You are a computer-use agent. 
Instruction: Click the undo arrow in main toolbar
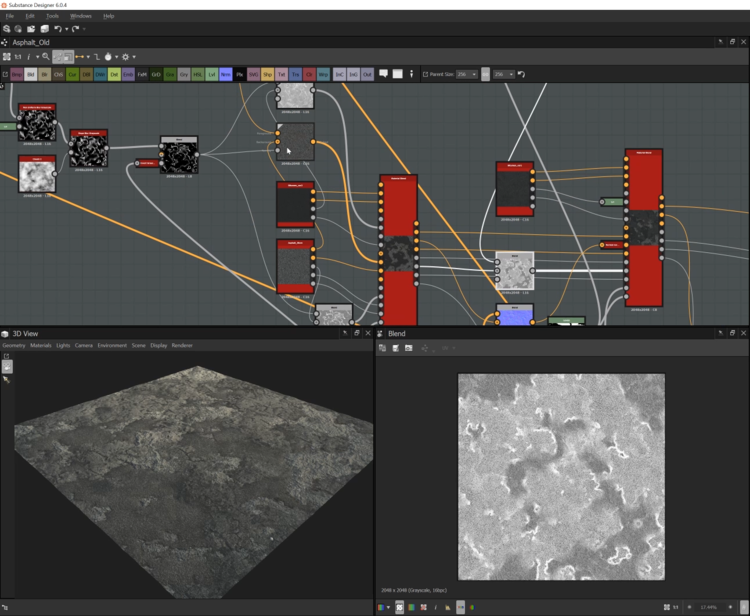pos(58,29)
